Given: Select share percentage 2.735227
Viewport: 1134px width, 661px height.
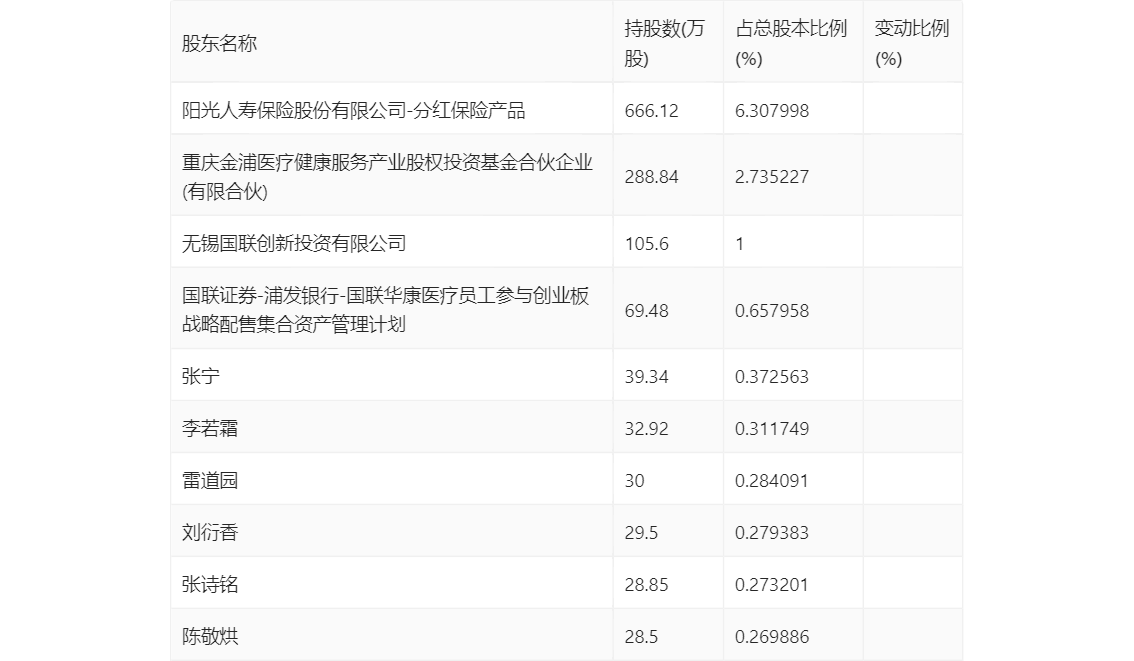Looking at the screenshot, I should click(x=772, y=176).
